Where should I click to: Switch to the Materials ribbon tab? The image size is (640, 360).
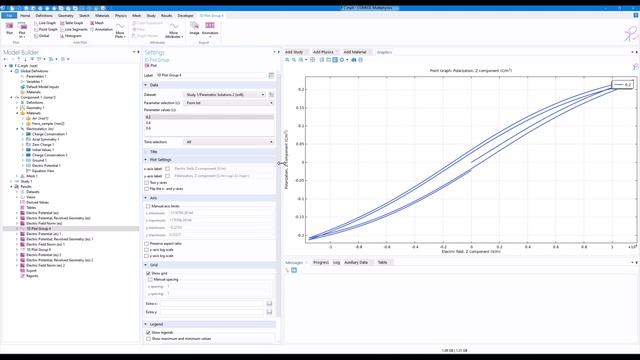click(x=102, y=16)
